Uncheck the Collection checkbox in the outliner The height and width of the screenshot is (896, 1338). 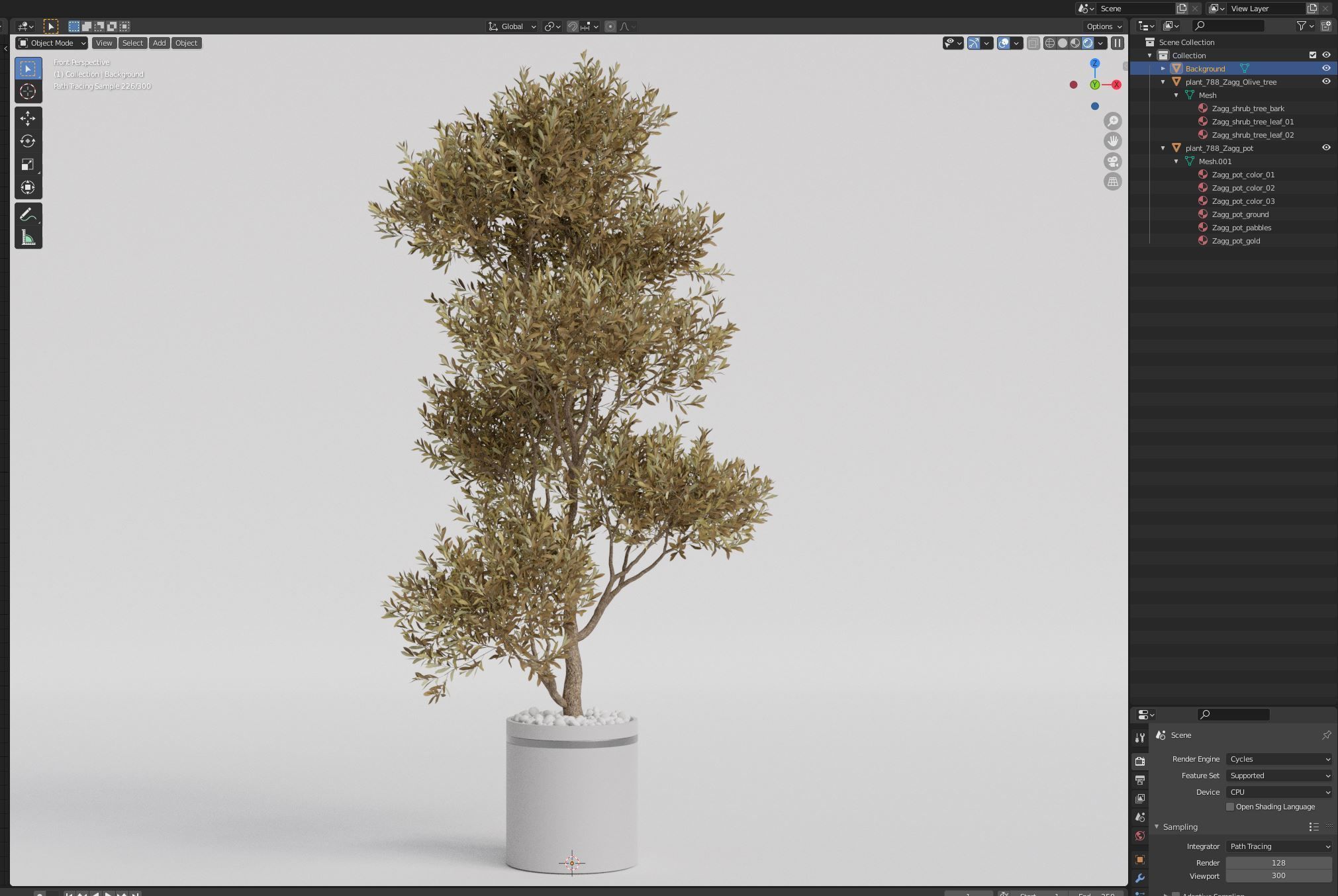point(1313,55)
